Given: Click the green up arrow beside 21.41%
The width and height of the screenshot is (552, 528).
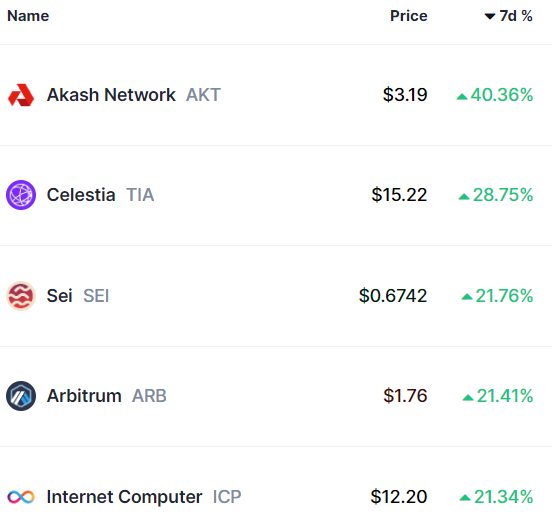Looking at the screenshot, I should (x=468, y=398).
